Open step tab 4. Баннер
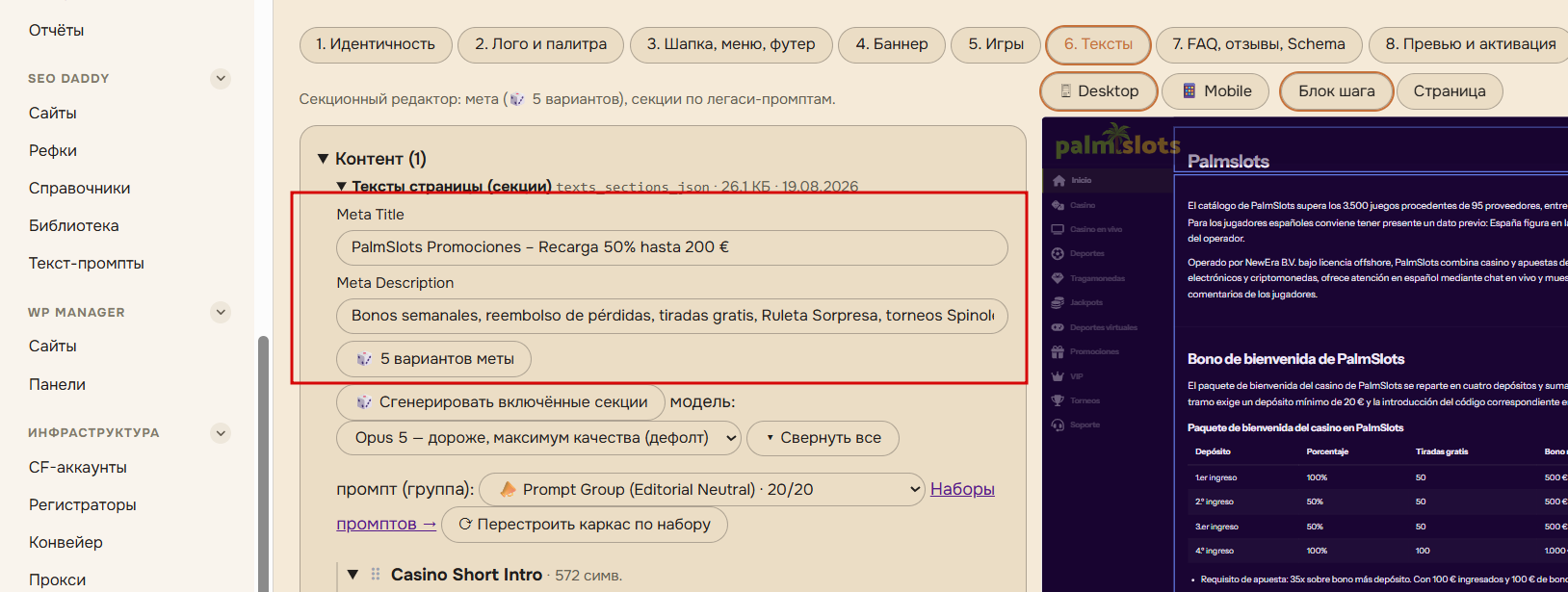The width and height of the screenshot is (1568, 592). (892, 44)
